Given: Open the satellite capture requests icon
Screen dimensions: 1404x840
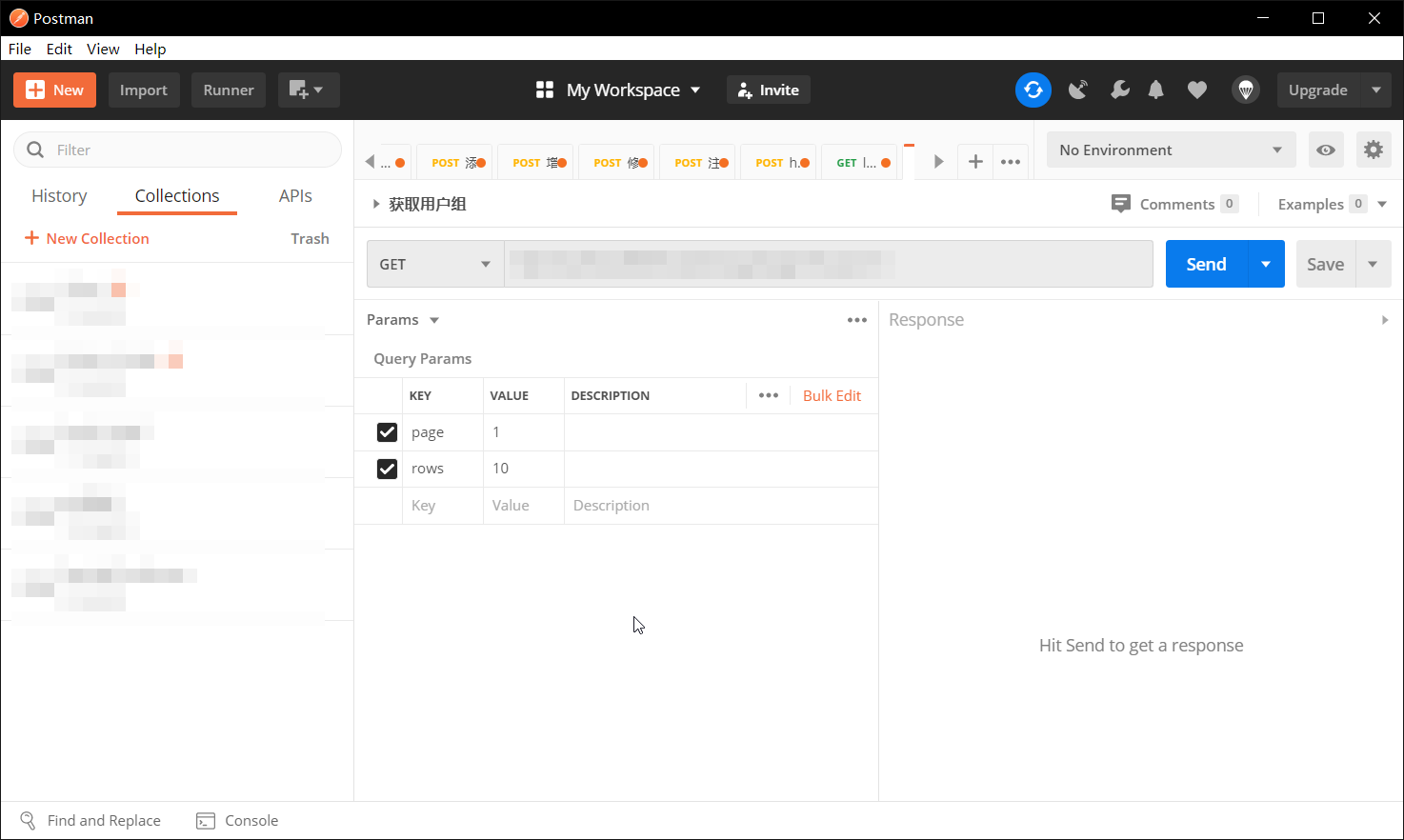Looking at the screenshot, I should click(x=1078, y=90).
